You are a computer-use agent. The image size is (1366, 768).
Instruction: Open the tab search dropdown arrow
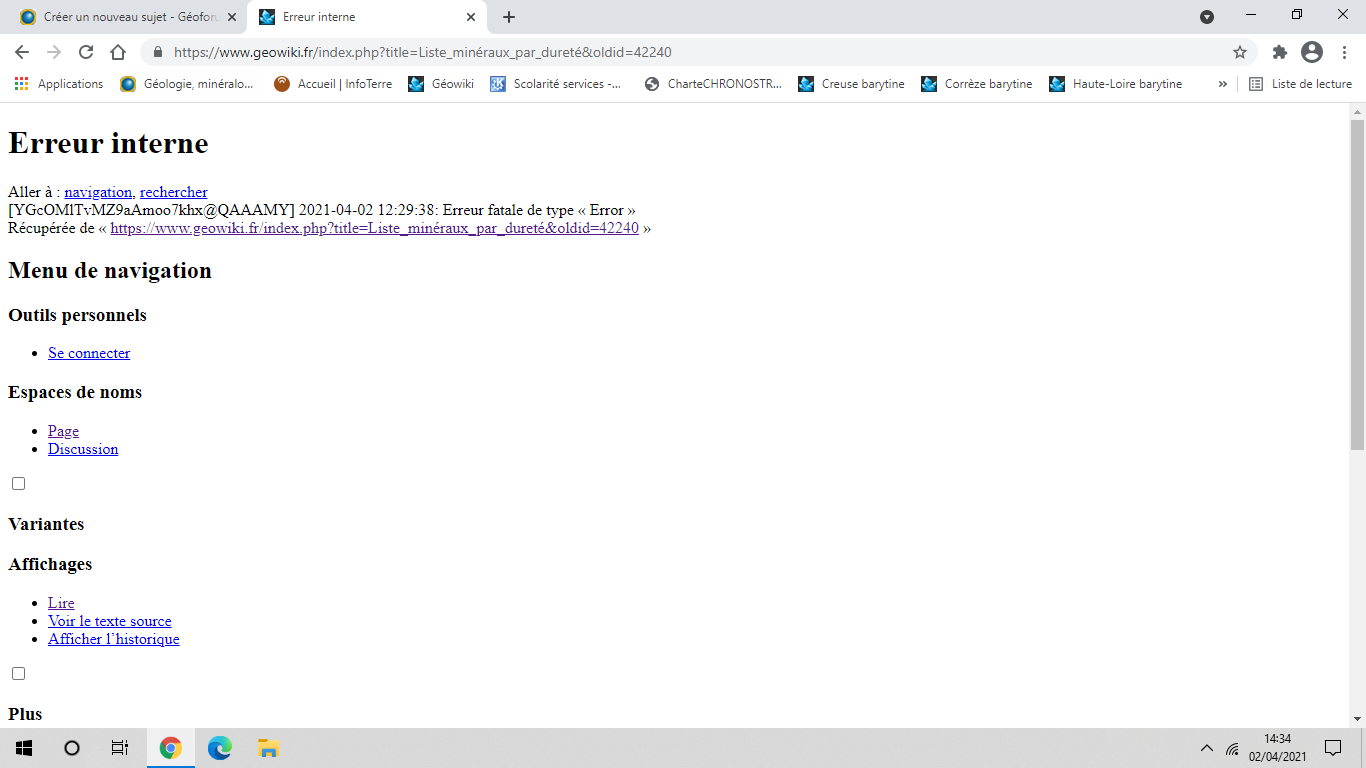tap(1207, 17)
